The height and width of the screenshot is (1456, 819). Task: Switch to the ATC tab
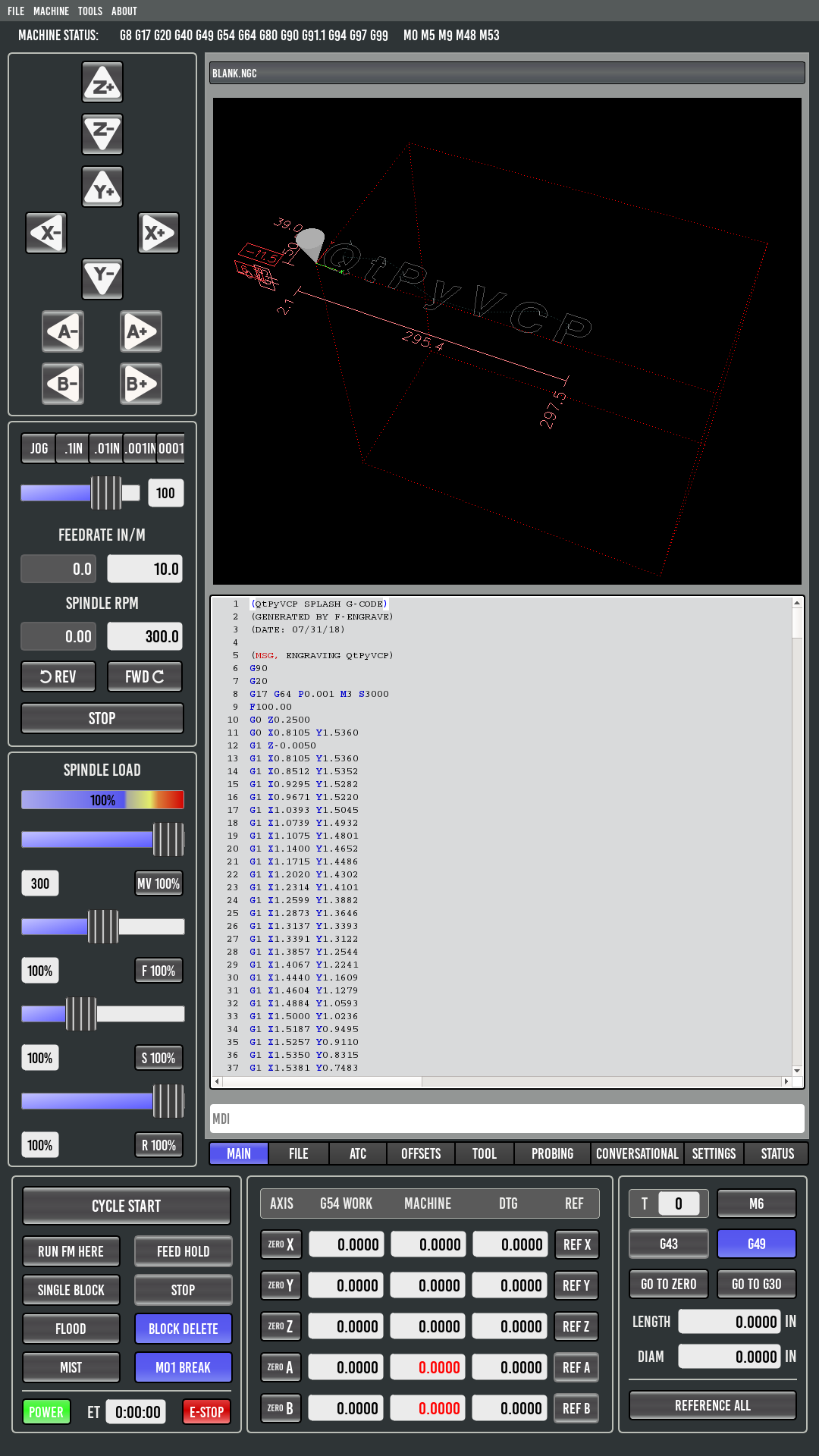[358, 1153]
